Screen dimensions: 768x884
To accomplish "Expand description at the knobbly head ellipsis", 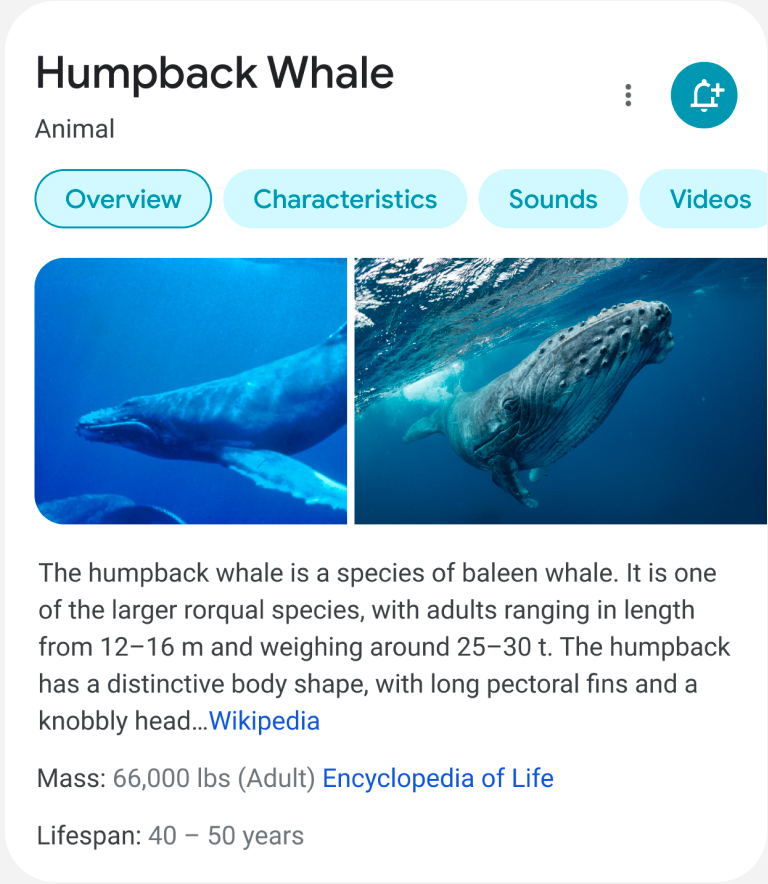I will click(x=200, y=722).
